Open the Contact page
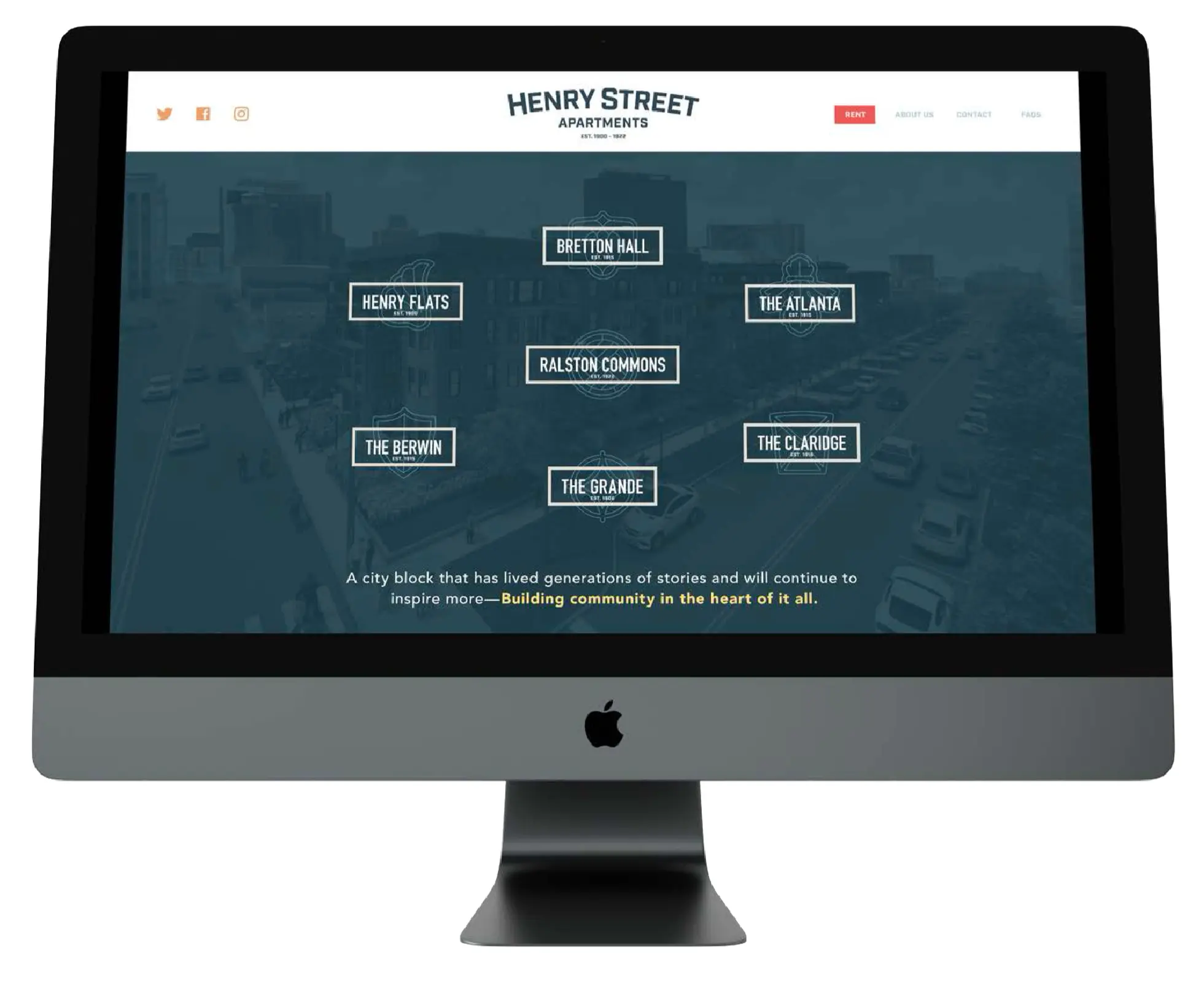Viewport: 1204px width, 983px height. 971,113
